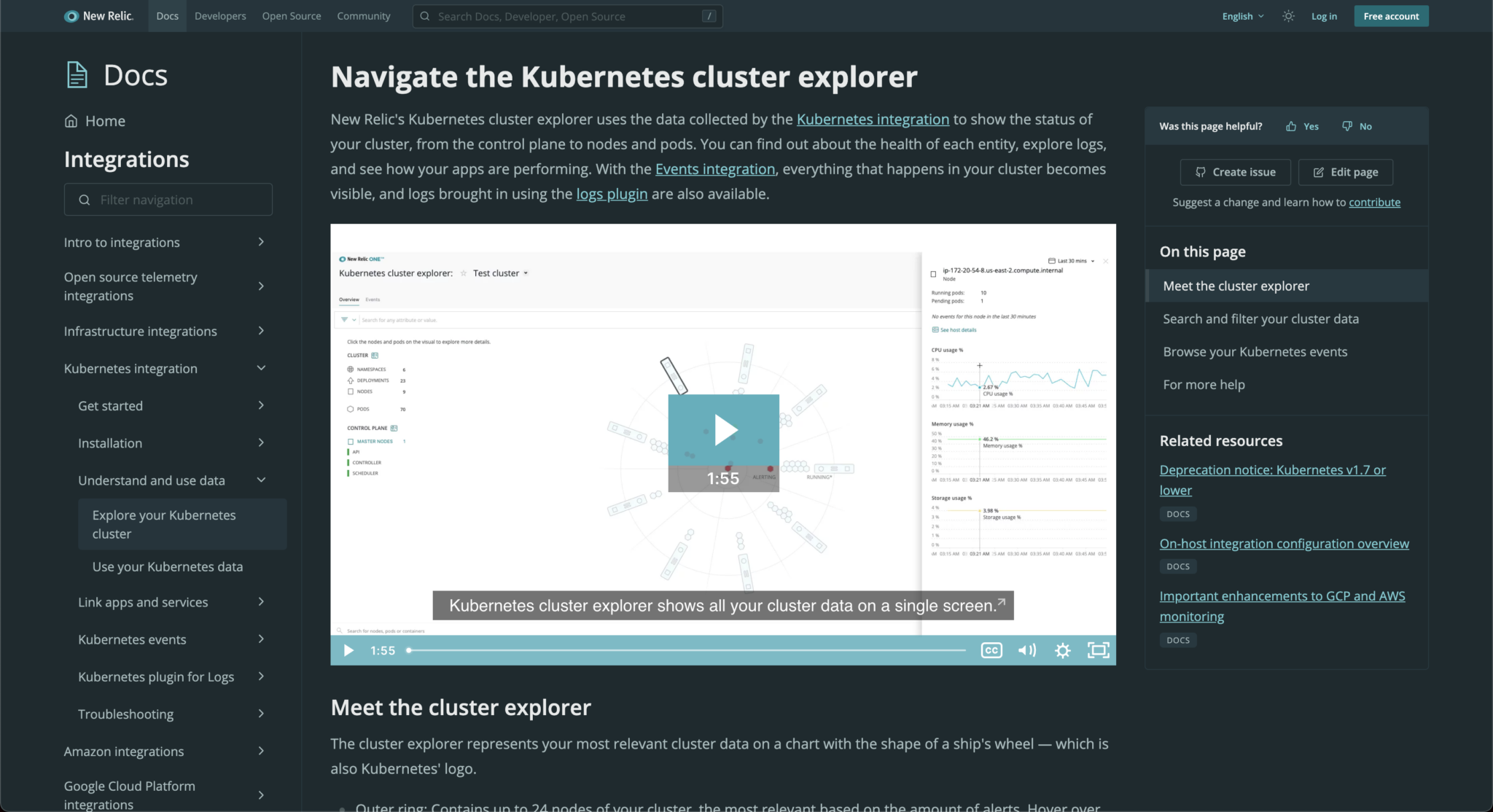Click the Edit page button
The width and height of the screenshot is (1493, 812).
pyautogui.click(x=1345, y=172)
